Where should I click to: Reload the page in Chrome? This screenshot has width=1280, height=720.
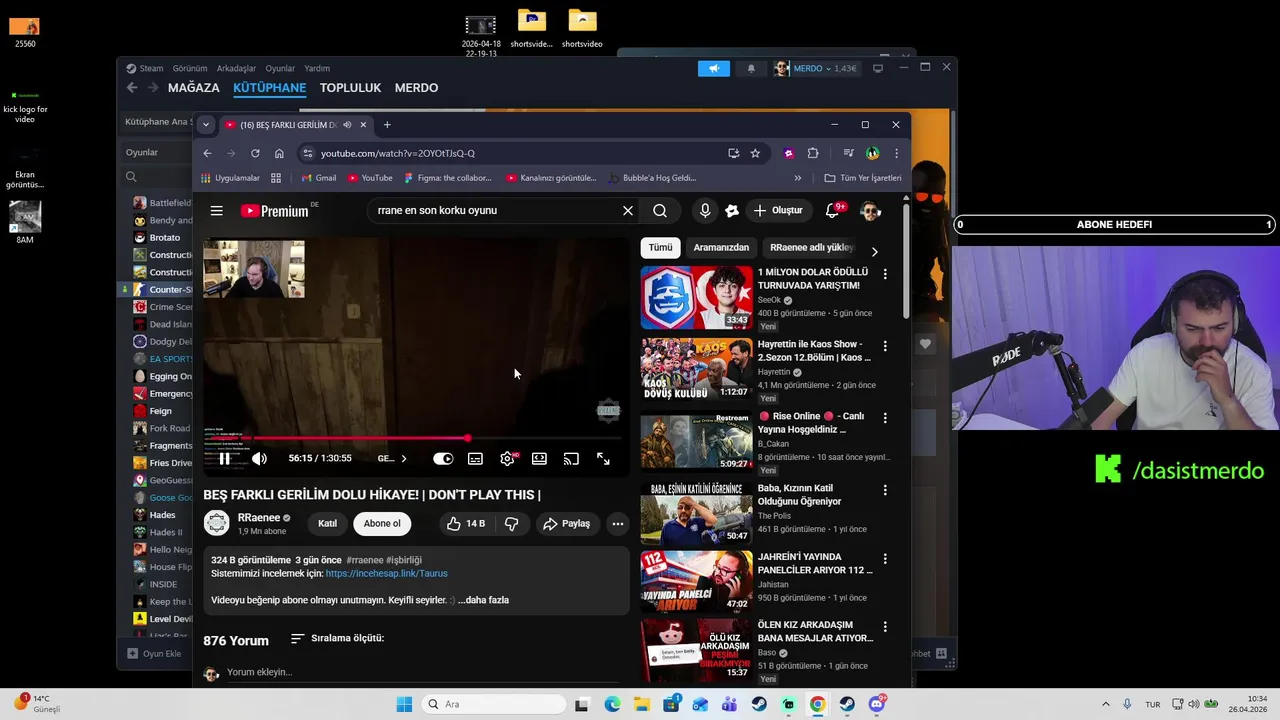click(255, 153)
